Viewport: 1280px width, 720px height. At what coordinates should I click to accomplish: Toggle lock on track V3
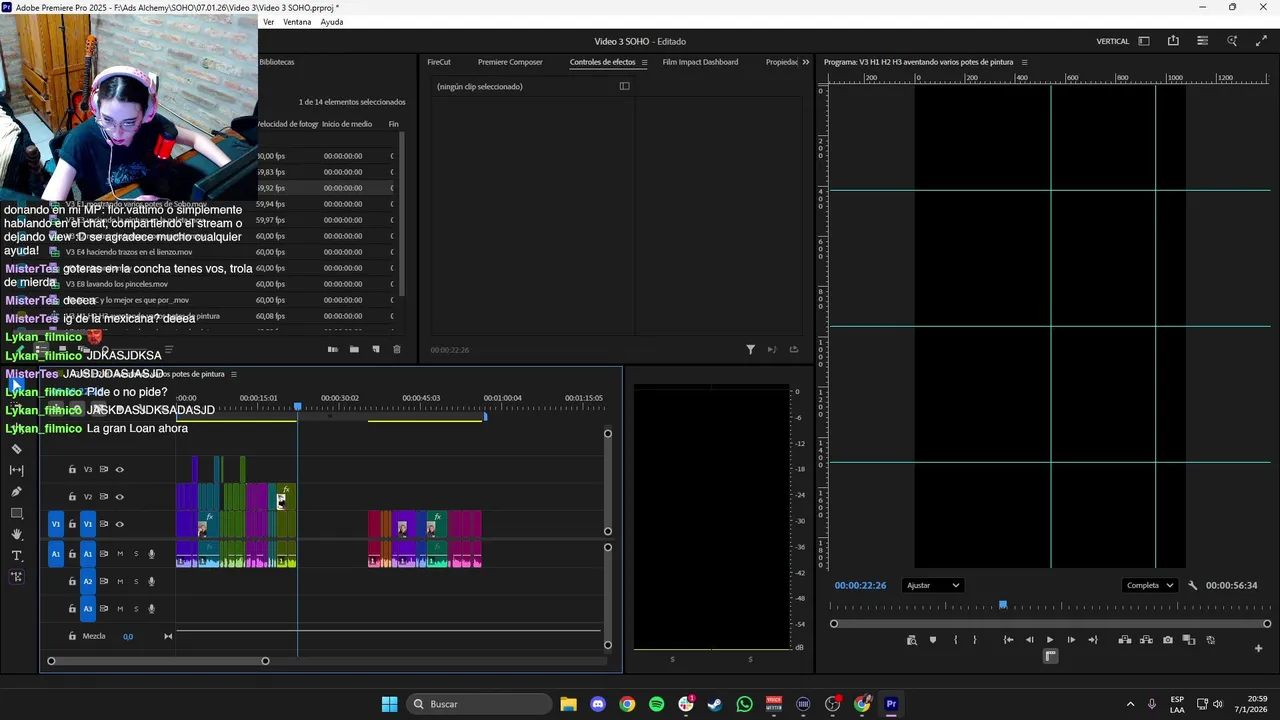(72, 469)
